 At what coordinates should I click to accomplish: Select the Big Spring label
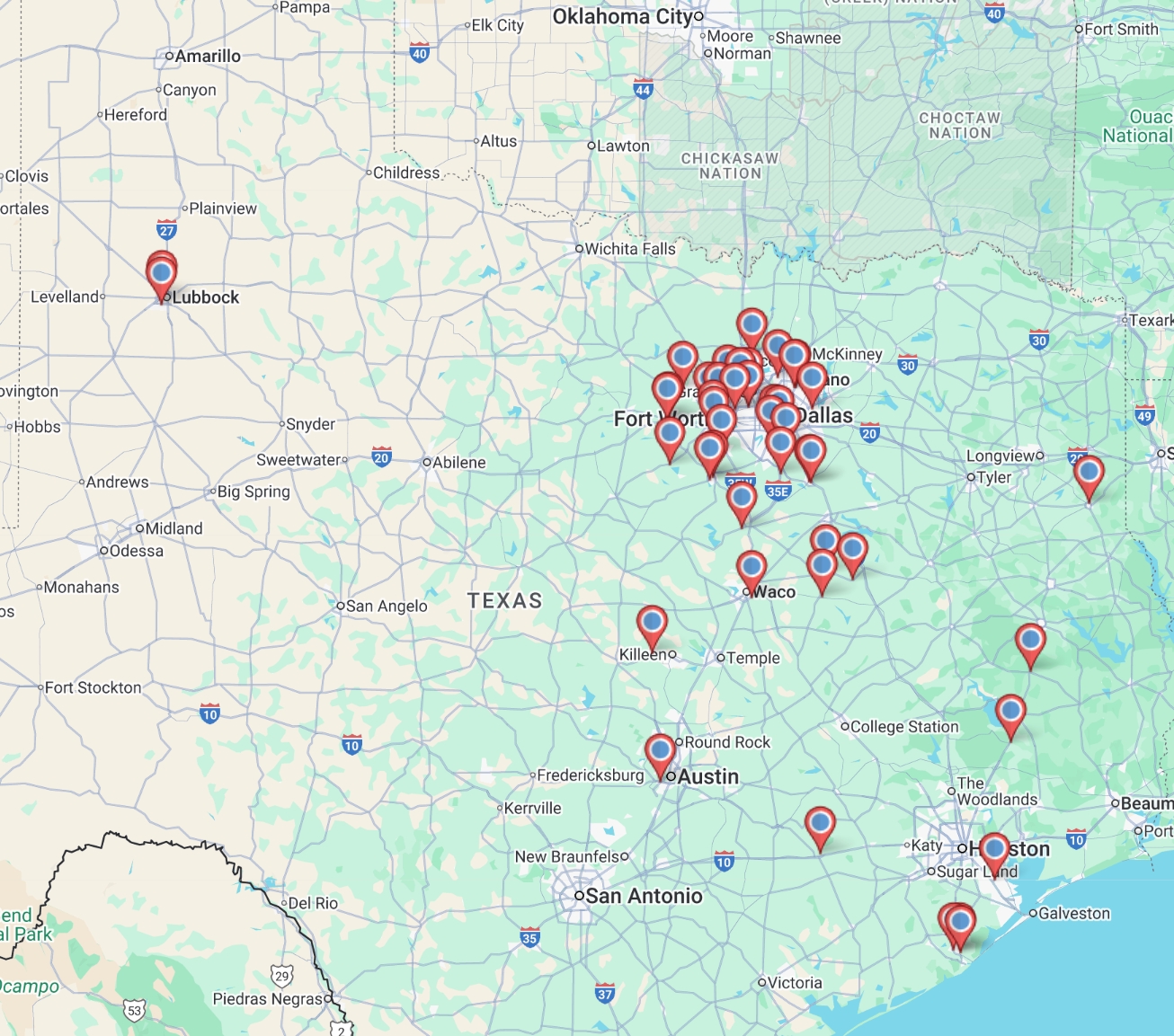(x=253, y=491)
